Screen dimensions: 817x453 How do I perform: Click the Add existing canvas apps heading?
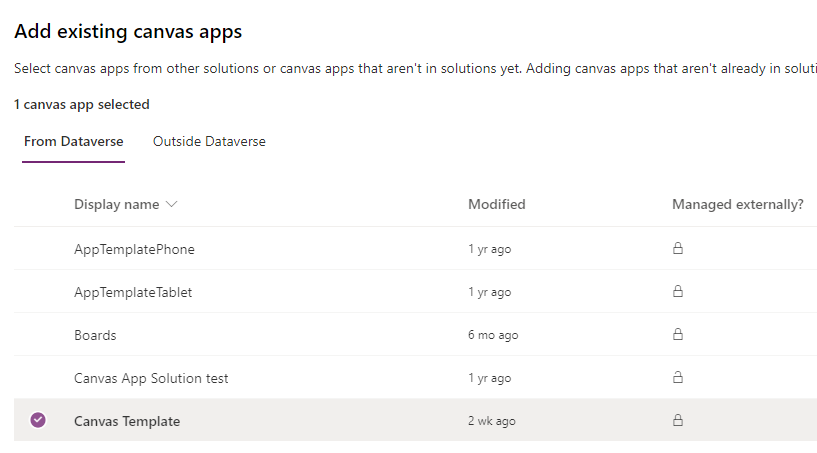coord(128,32)
